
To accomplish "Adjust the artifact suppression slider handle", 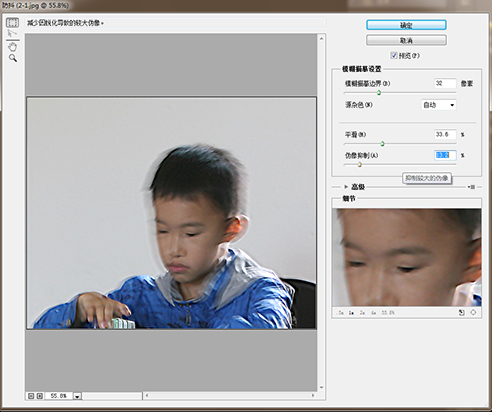I will (x=360, y=164).
